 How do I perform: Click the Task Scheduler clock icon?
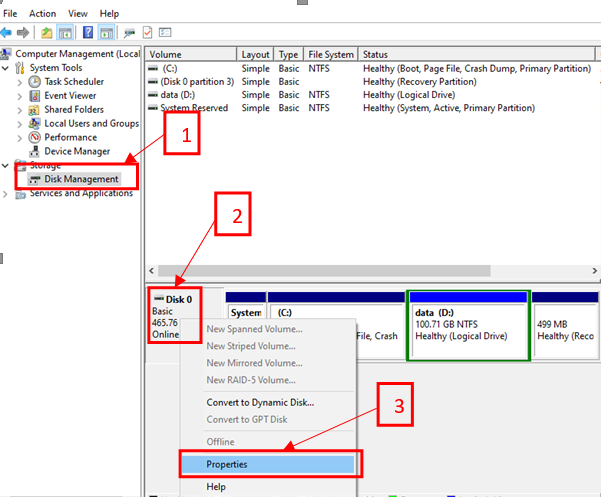(x=35, y=81)
